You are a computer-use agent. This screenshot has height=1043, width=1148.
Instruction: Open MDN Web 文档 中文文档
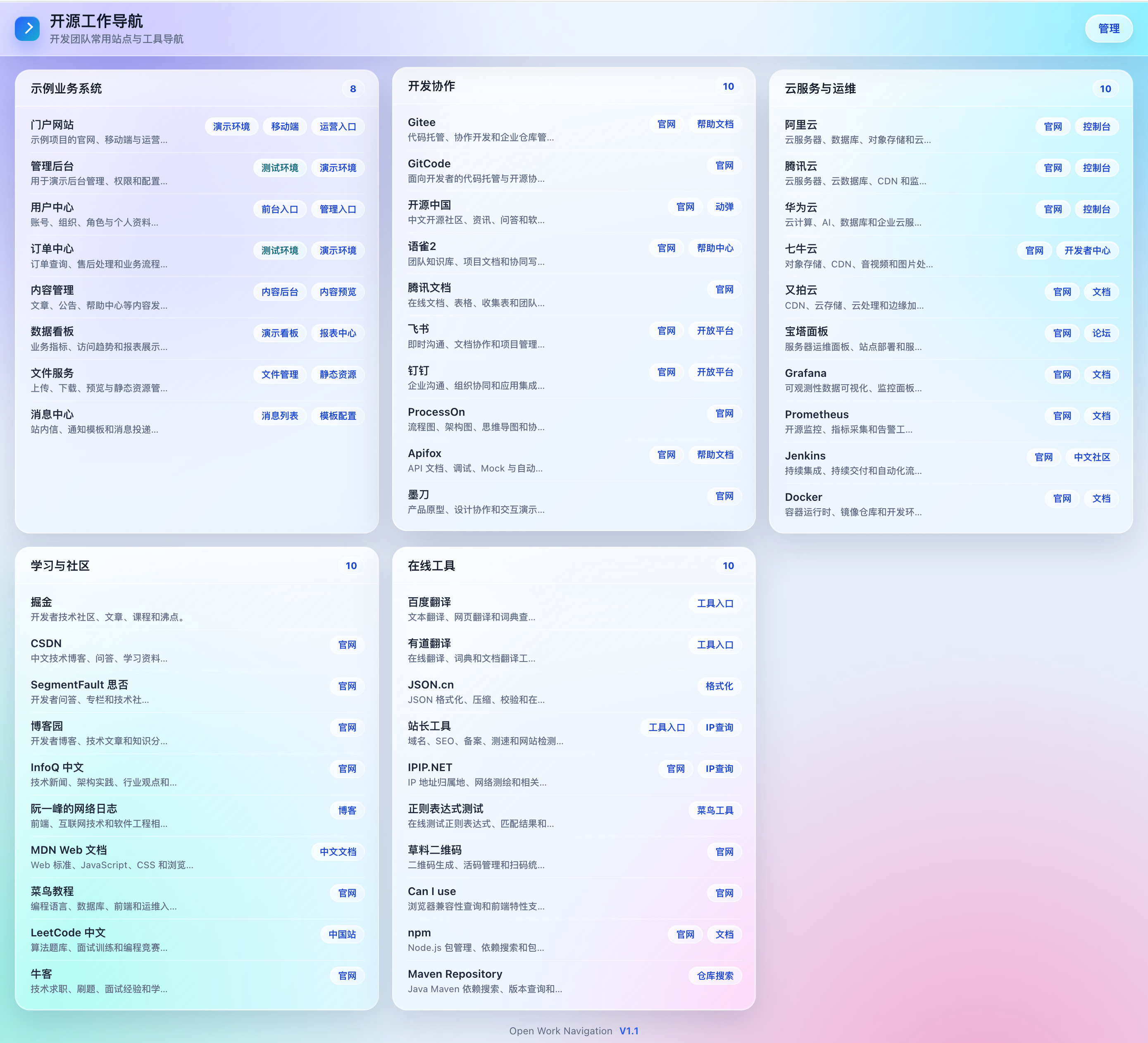coord(338,852)
